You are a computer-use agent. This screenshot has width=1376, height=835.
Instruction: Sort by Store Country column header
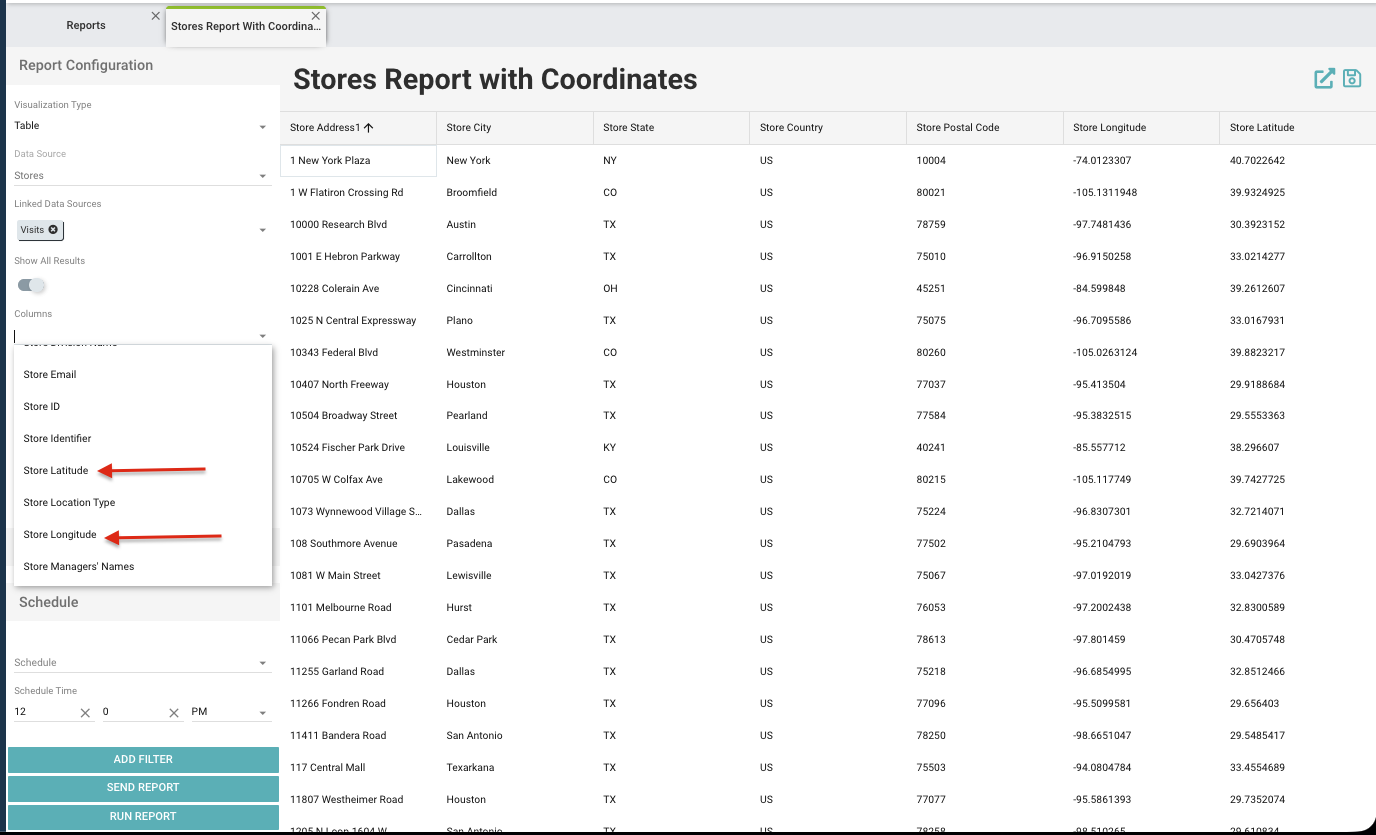tap(828, 128)
